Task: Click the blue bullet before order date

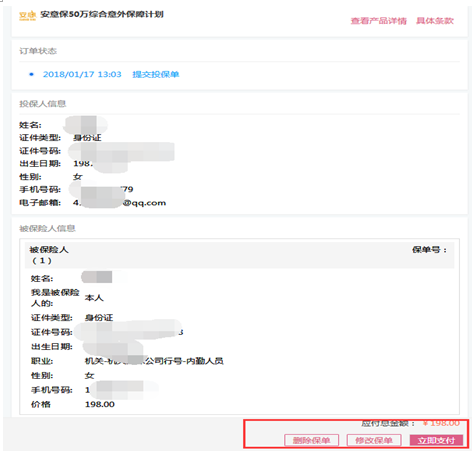Action: click(31, 74)
